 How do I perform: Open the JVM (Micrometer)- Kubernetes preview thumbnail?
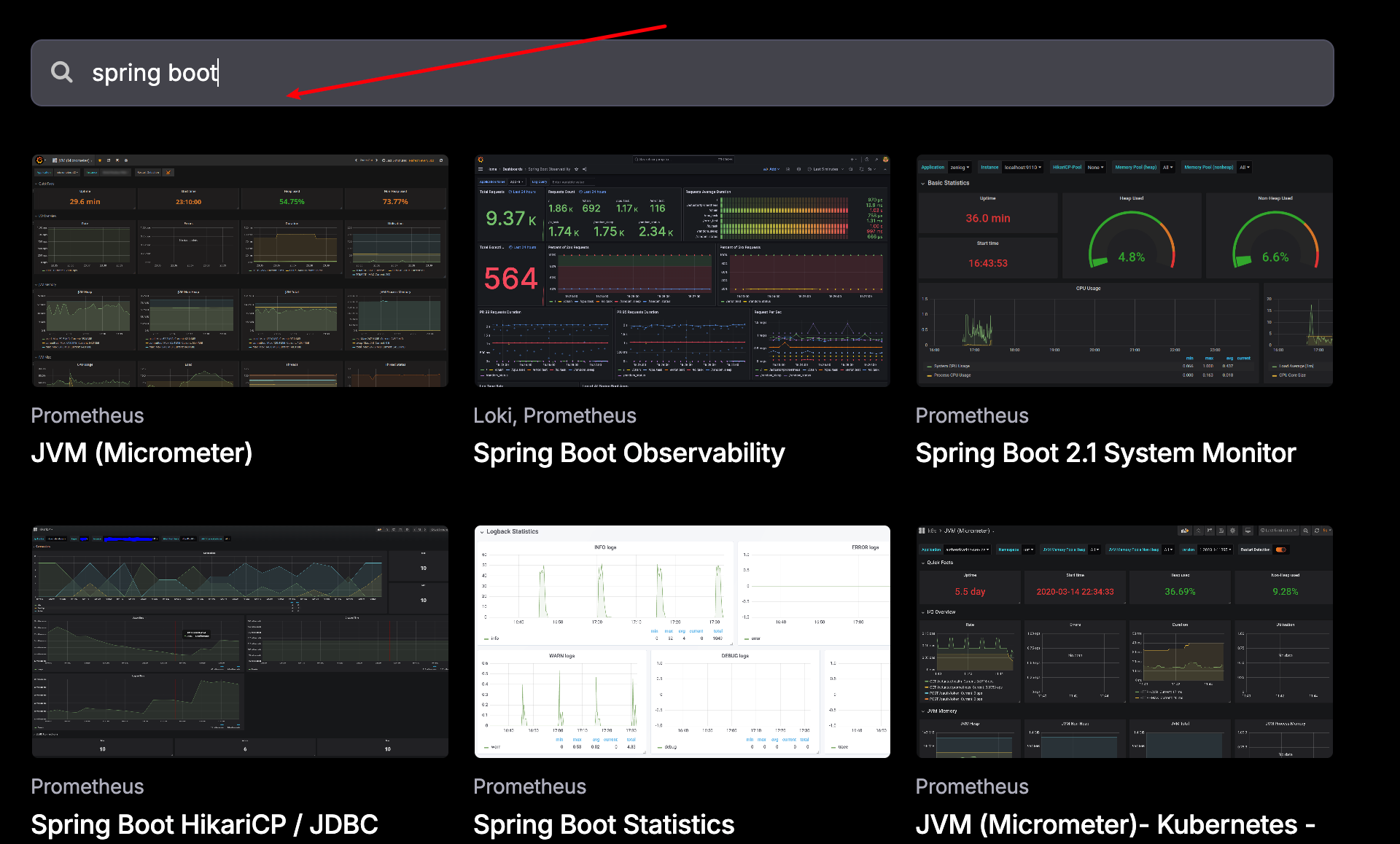1124,641
